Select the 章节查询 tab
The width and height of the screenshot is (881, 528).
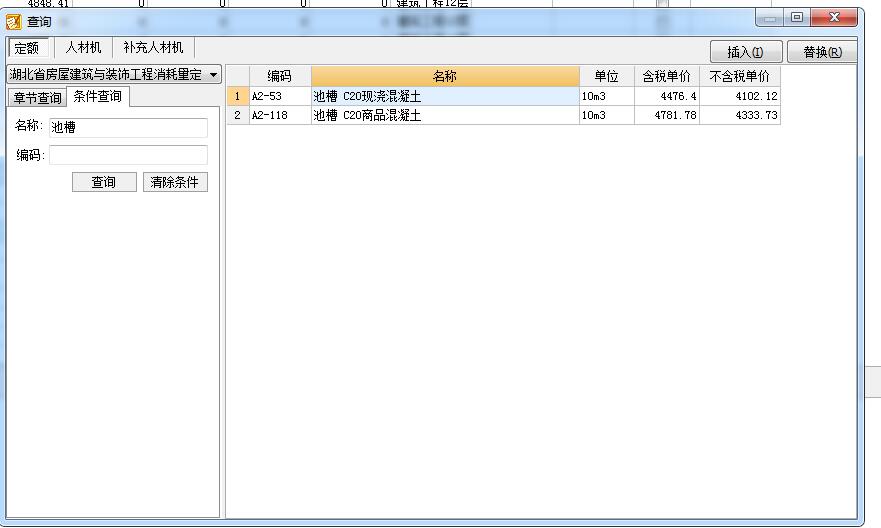(37, 98)
